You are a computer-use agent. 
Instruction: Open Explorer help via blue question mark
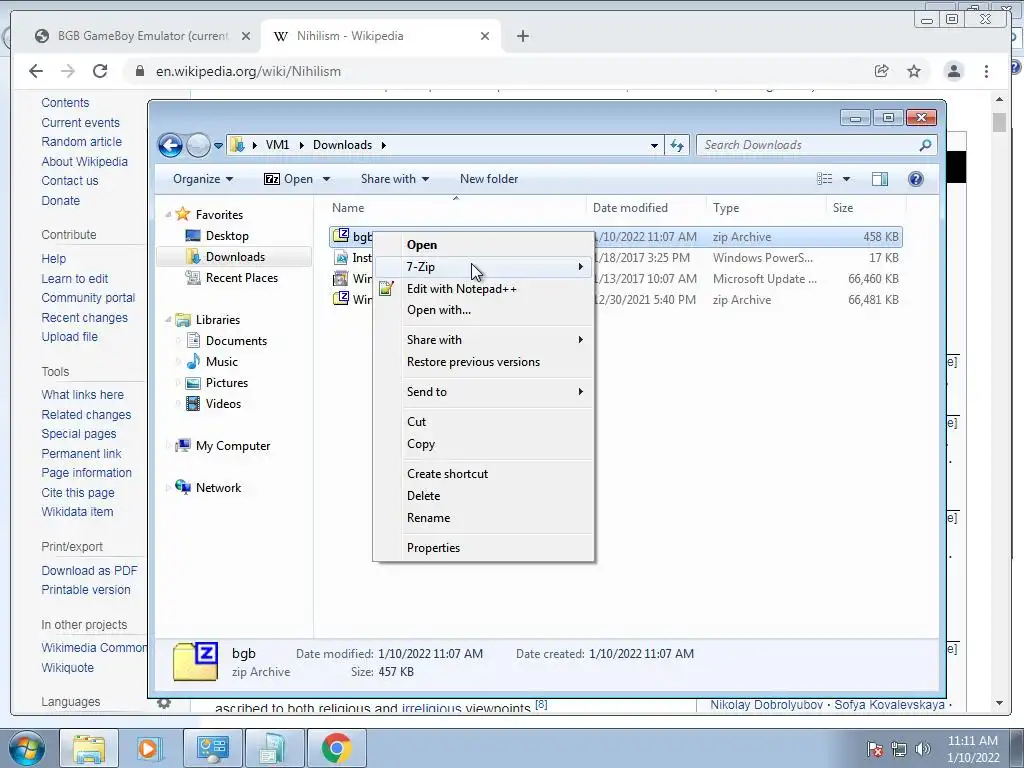[916, 179]
